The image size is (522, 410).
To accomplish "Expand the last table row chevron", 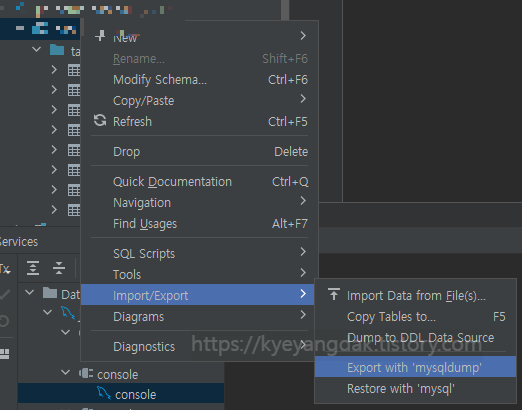I will tap(54, 210).
